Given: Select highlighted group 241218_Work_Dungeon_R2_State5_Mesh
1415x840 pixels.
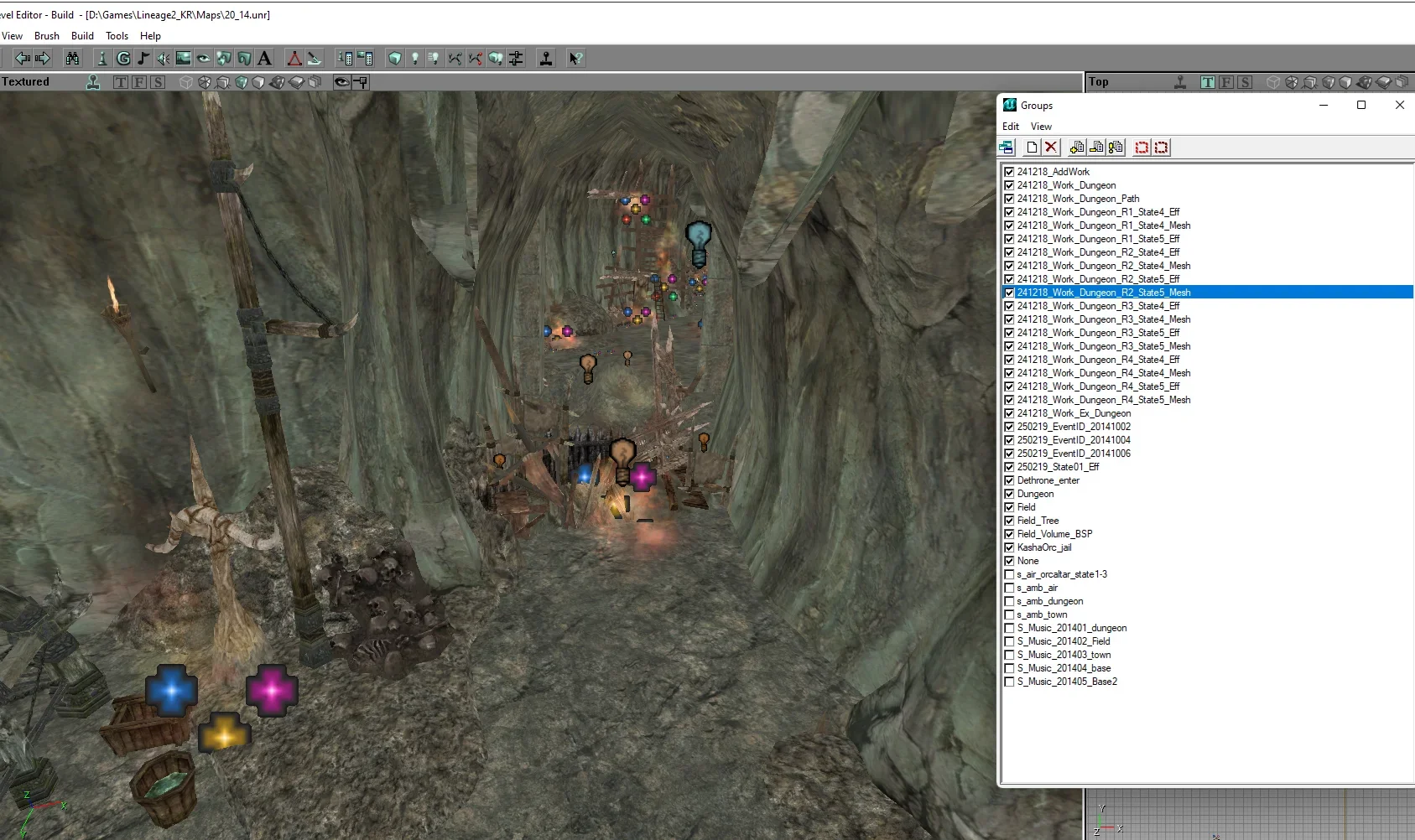Looking at the screenshot, I should (x=1104, y=293).
